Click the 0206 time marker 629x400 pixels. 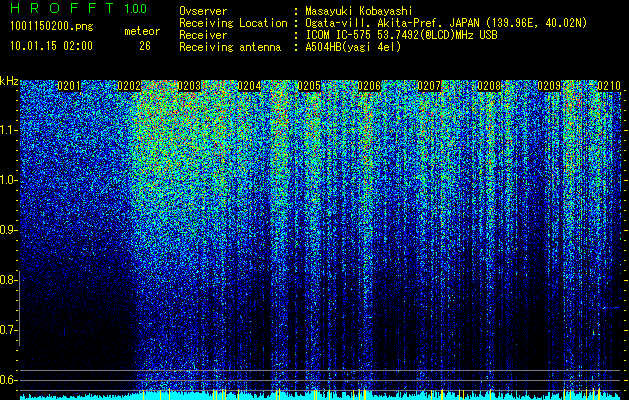[x=369, y=86]
